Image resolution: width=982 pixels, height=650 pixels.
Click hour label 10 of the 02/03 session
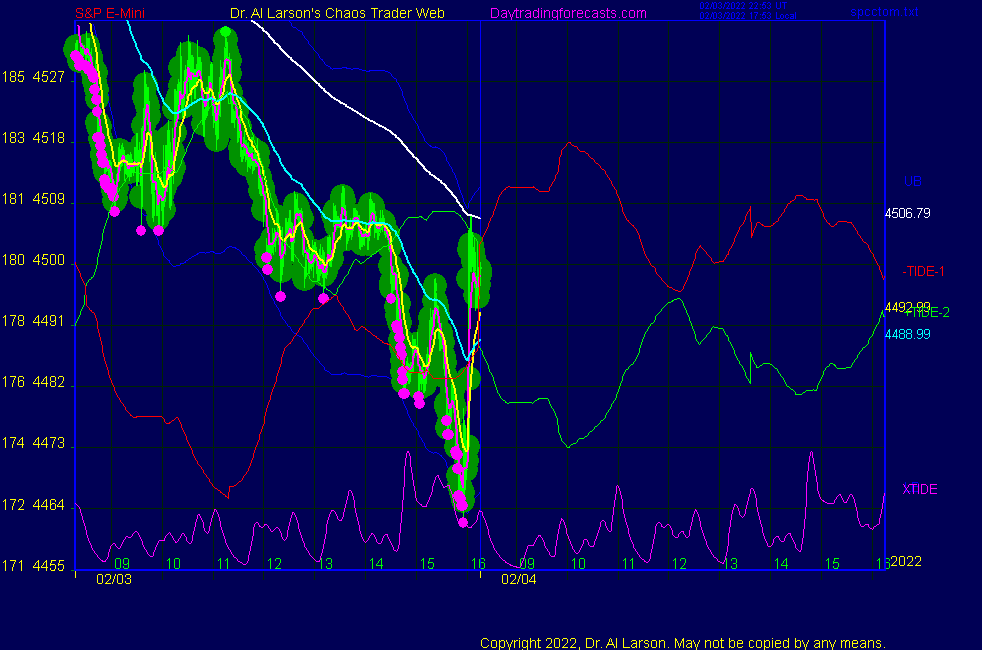pyautogui.click(x=173, y=564)
